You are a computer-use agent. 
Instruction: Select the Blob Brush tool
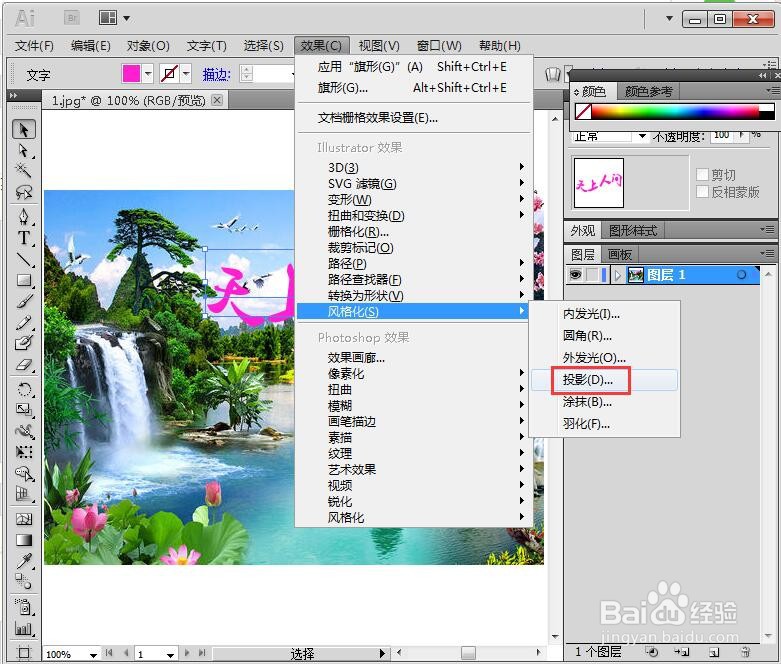click(23, 344)
